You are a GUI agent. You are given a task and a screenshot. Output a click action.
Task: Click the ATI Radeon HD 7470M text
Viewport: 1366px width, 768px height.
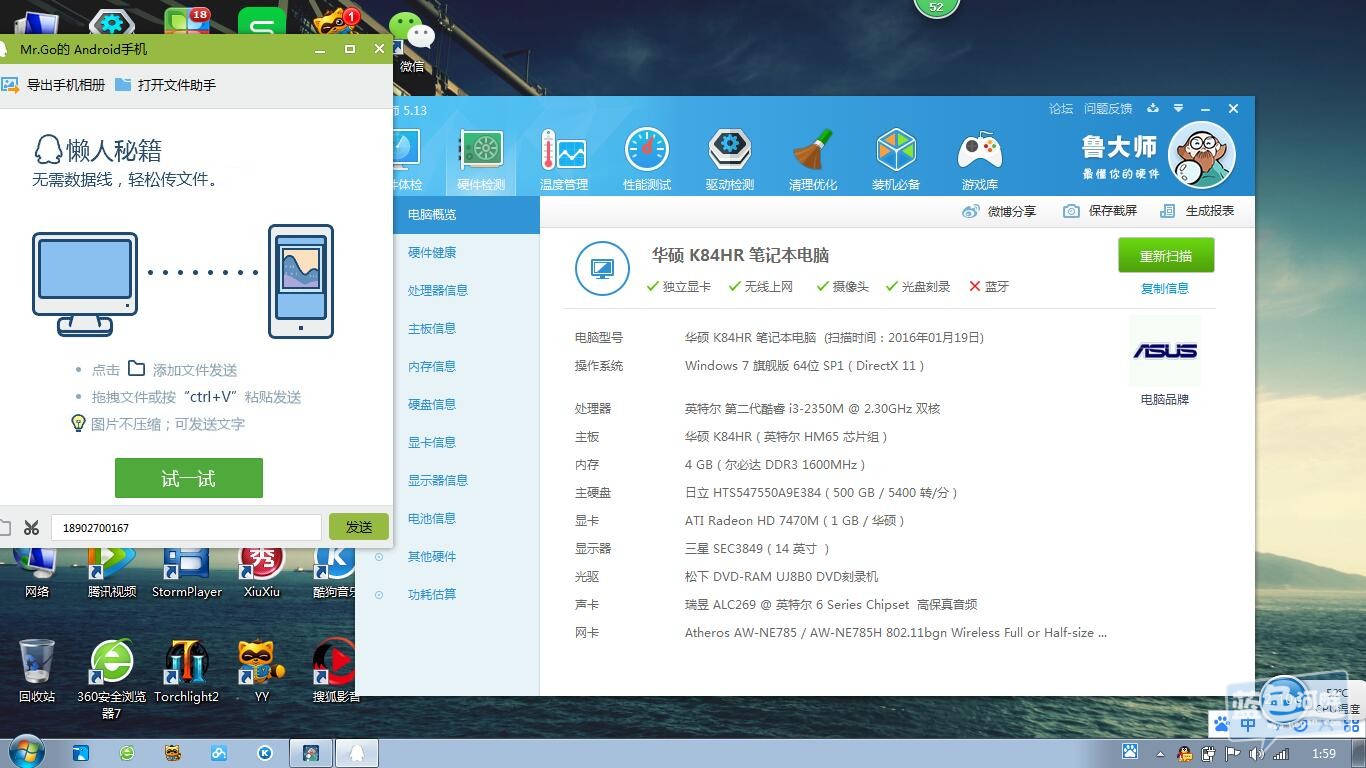pos(795,520)
